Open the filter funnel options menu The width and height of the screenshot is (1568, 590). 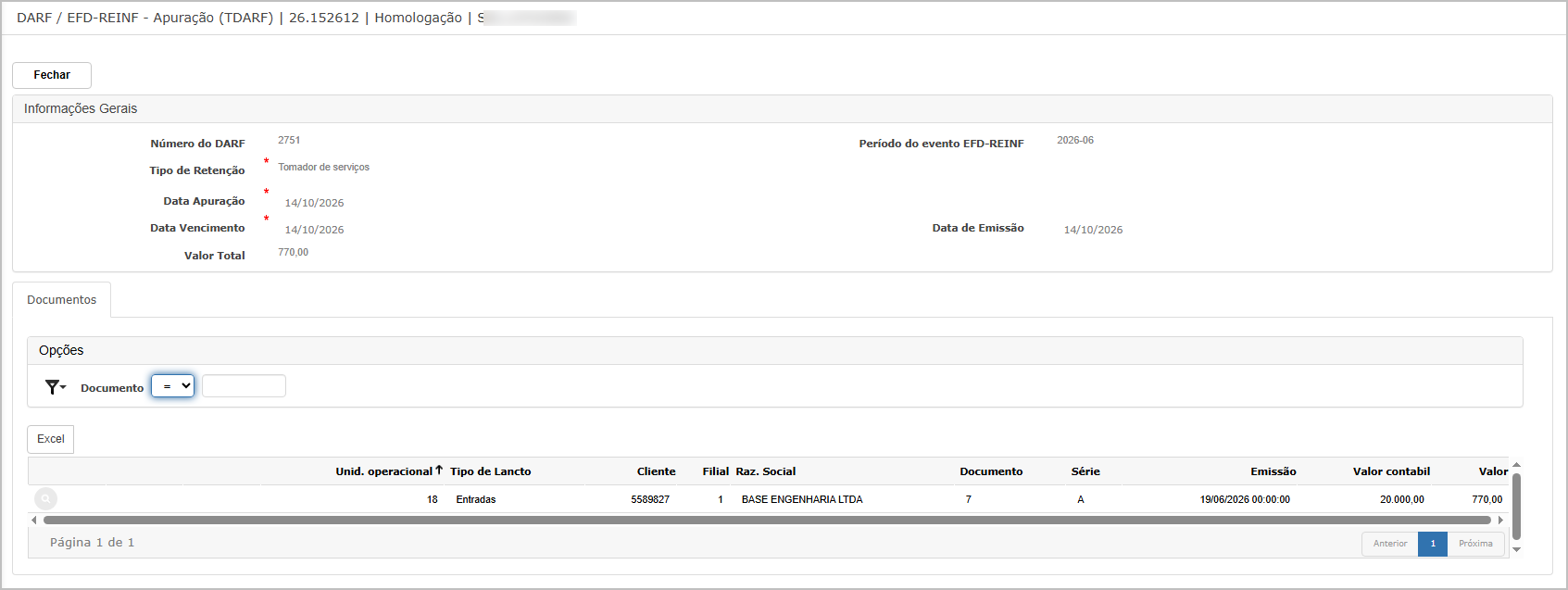pyautogui.click(x=56, y=387)
